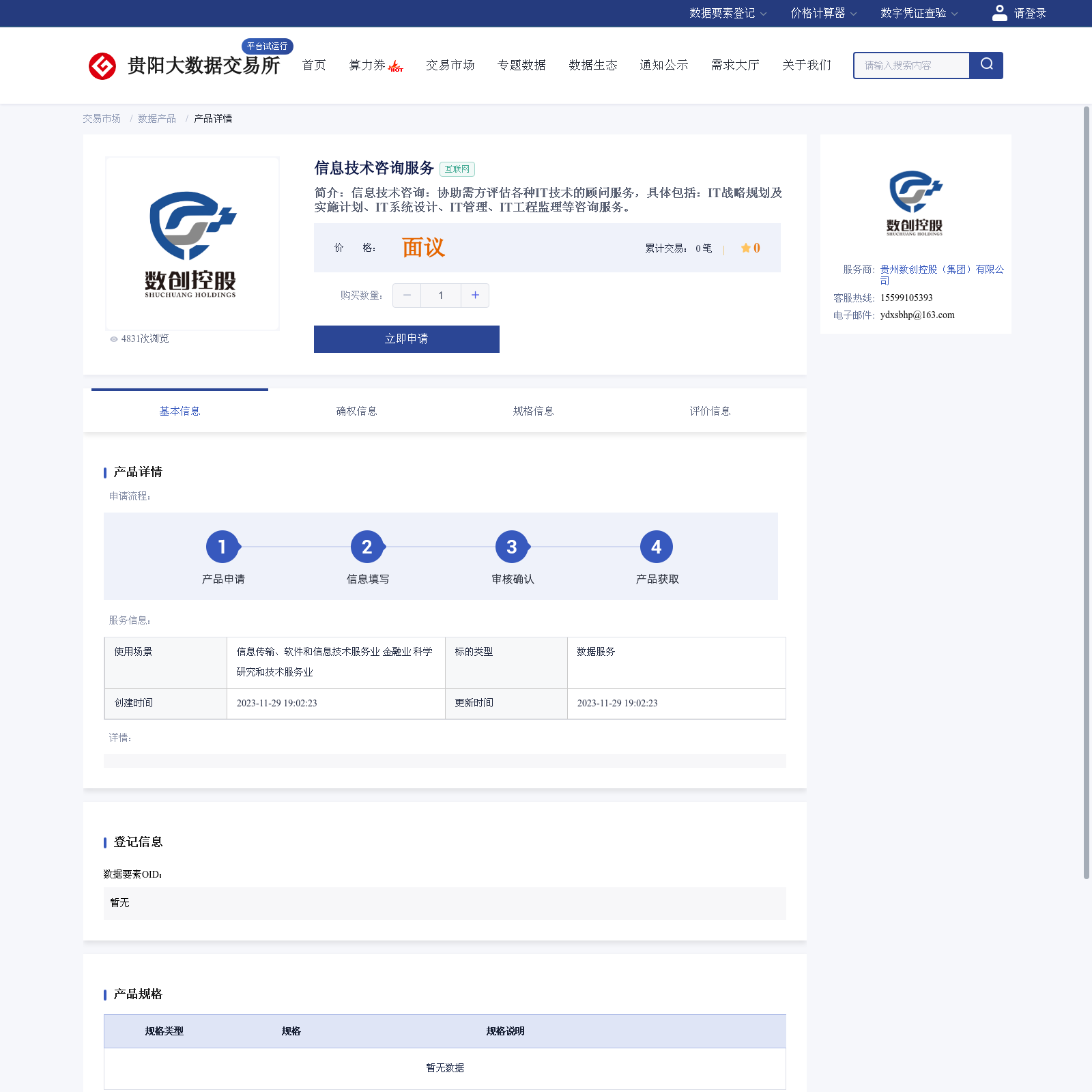Image resolution: width=1092 pixels, height=1092 pixels.
Task: Click the search input field
Action: (x=912, y=66)
